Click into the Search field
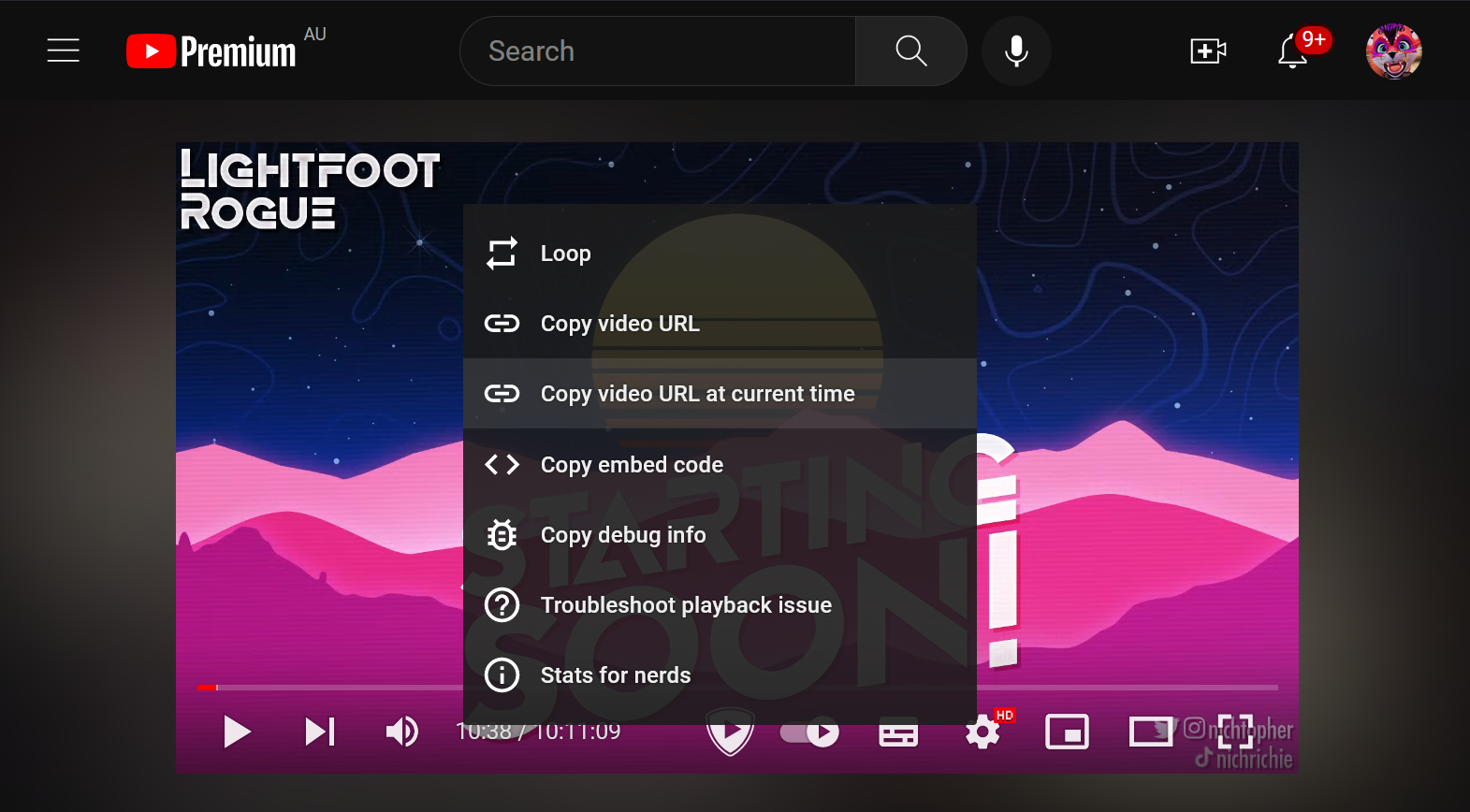 click(655, 51)
